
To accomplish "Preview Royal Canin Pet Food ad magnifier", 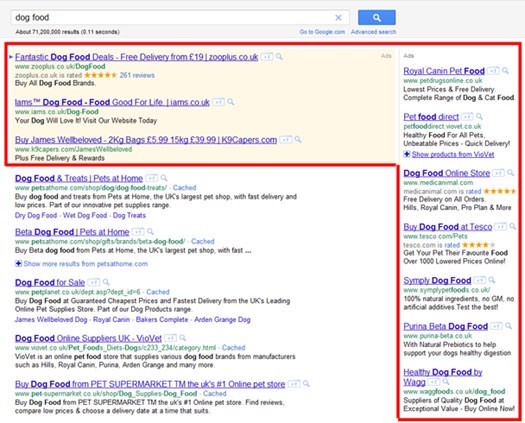I will click(505, 71).
